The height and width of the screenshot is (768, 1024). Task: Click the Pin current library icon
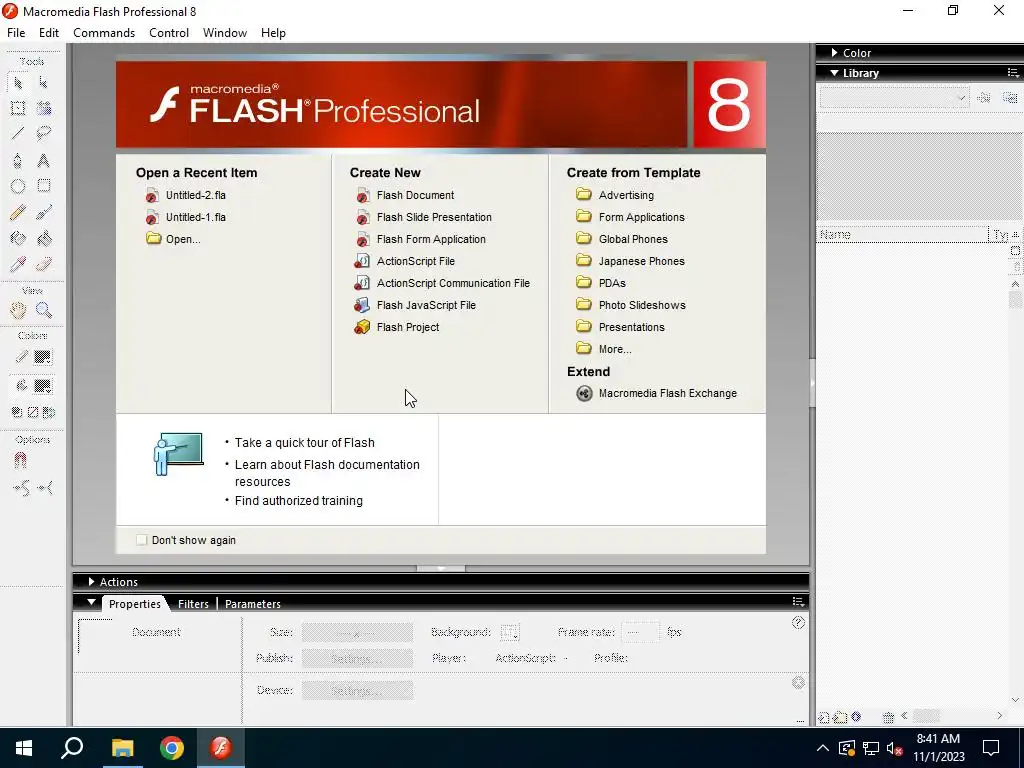coord(984,98)
